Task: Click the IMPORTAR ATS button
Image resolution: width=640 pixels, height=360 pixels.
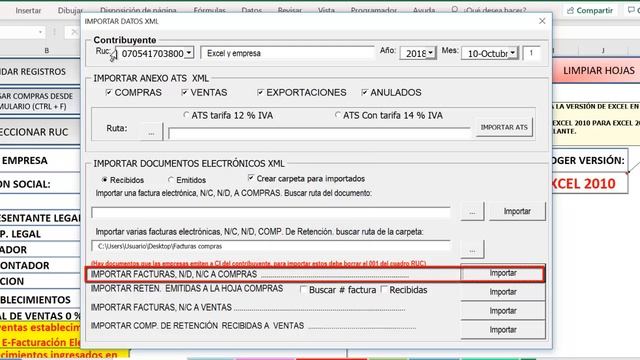Action: (504, 127)
